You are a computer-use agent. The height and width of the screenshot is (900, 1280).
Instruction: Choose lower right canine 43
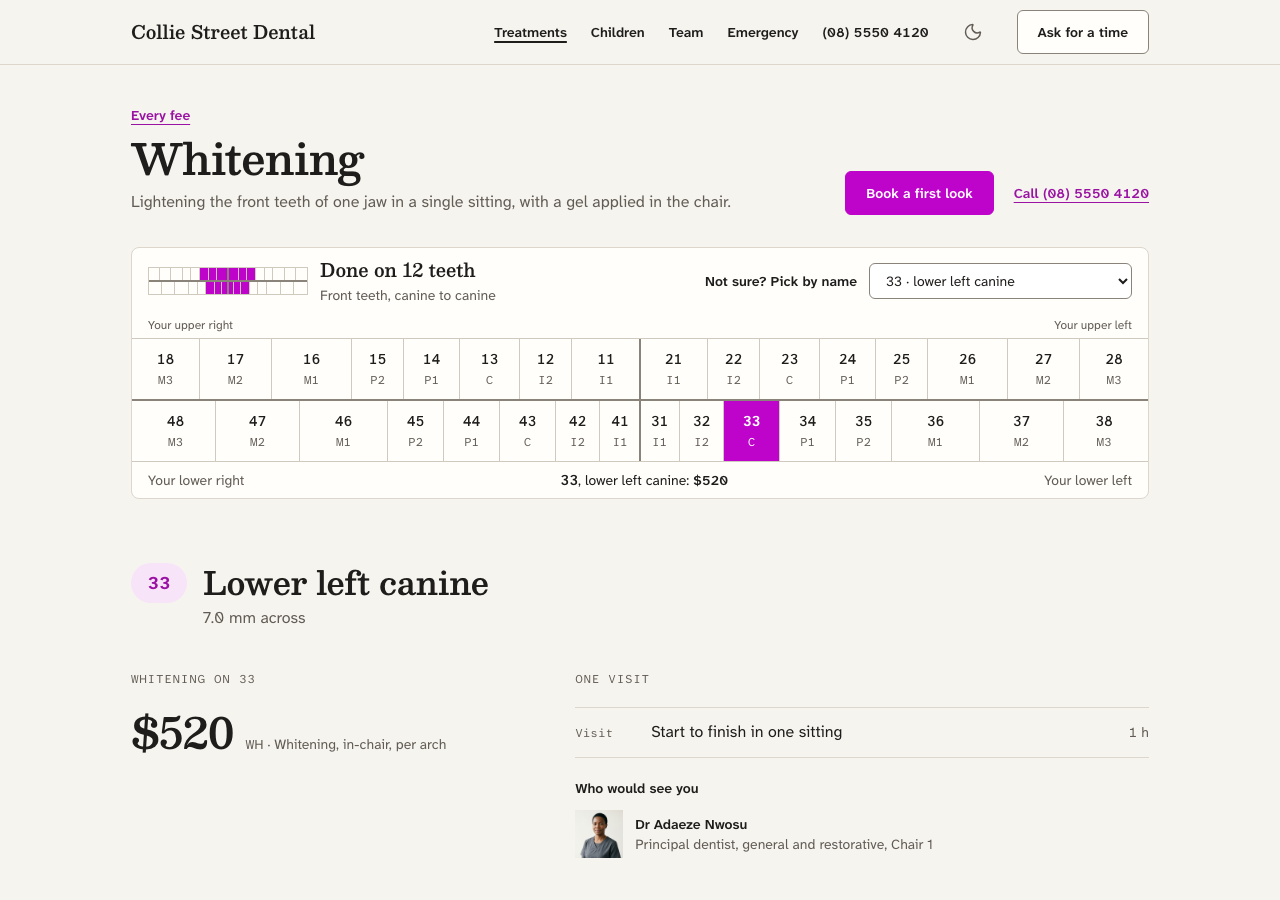click(x=528, y=431)
